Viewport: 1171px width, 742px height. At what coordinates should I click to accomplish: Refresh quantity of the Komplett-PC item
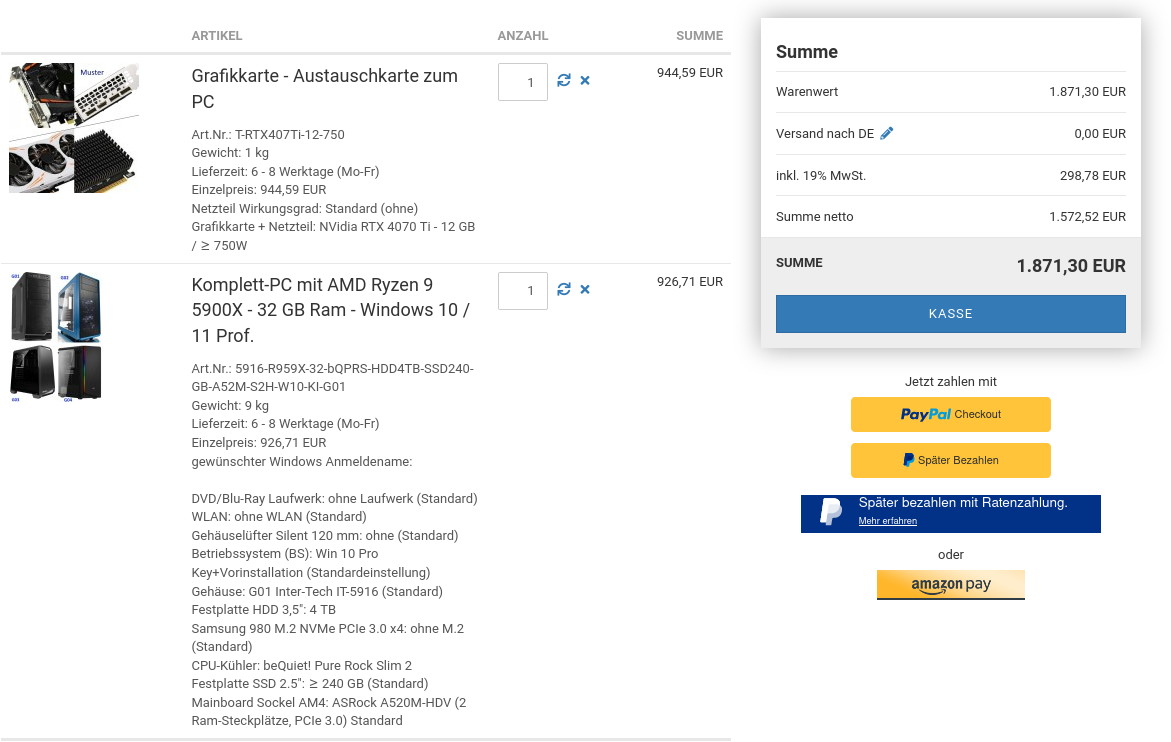coord(563,288)
